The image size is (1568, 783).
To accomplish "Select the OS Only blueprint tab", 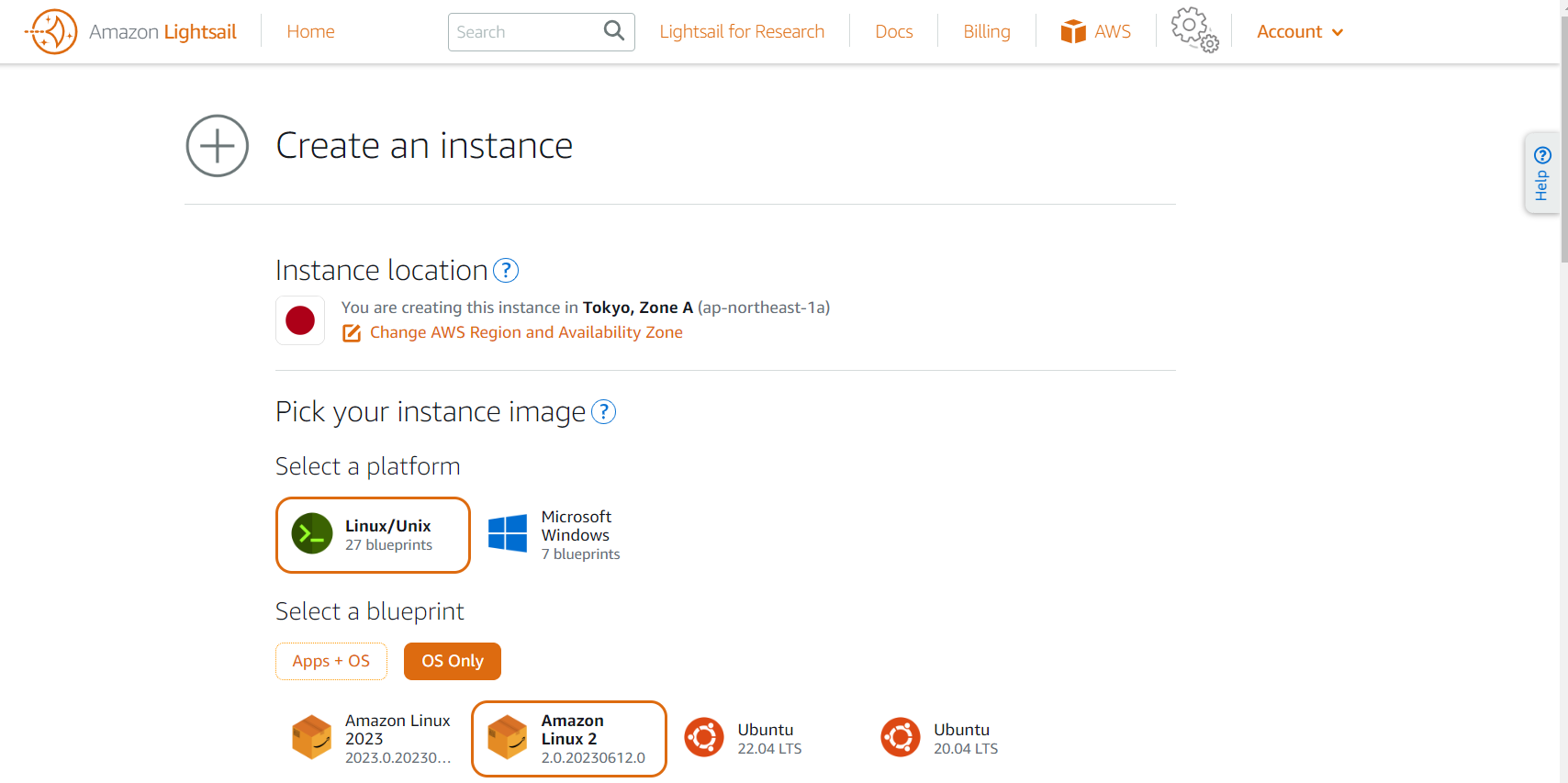I will click(452, 661).
